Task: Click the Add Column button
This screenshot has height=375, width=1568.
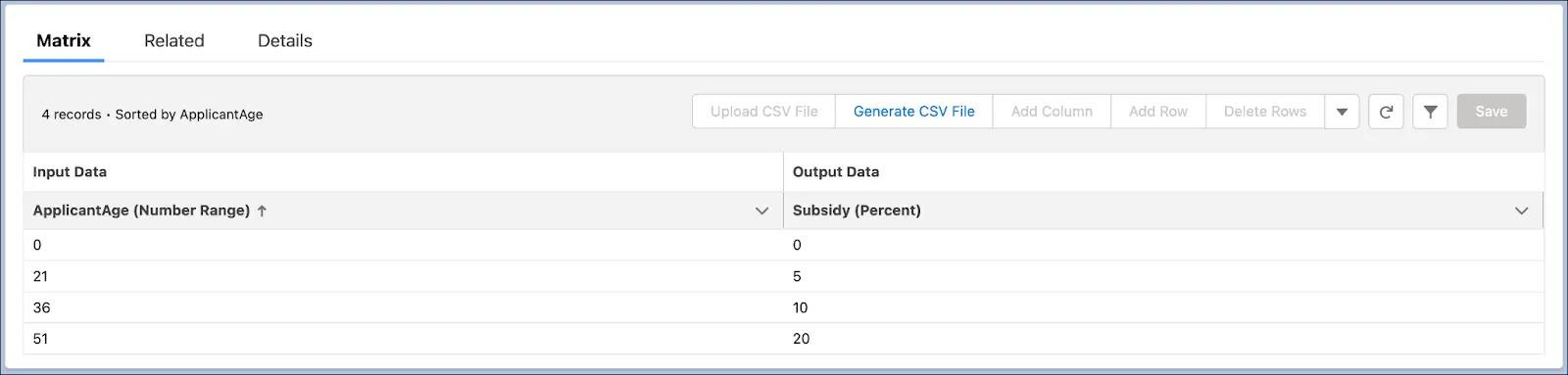Action: [x=1052, y=112]
